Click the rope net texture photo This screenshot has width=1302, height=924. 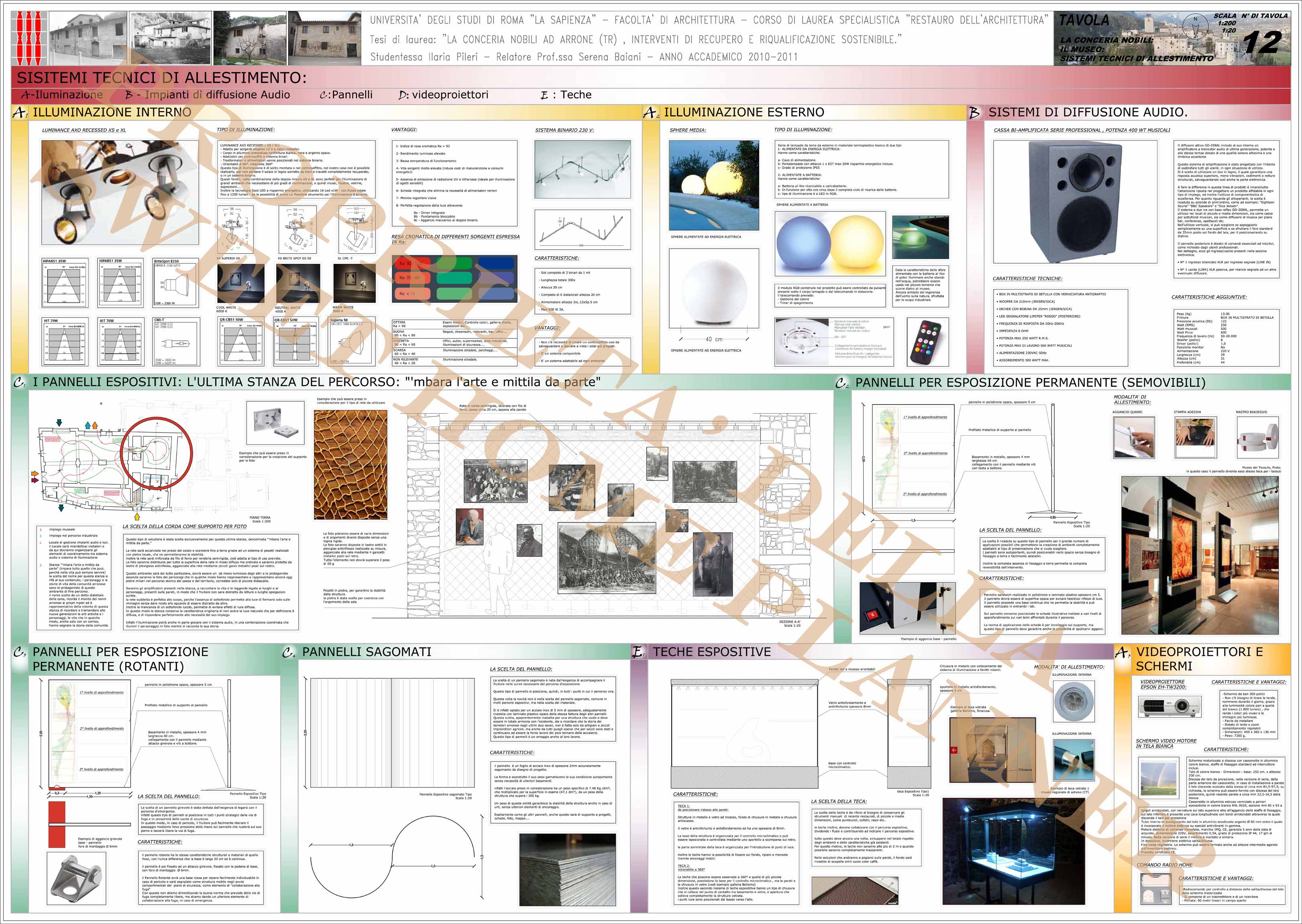tap(350, 464)
